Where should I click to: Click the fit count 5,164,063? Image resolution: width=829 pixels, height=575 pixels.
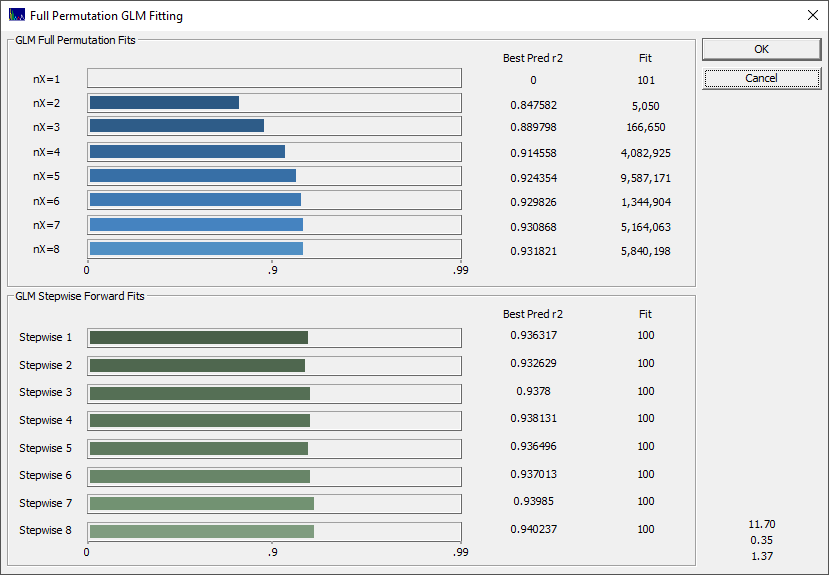pos(646,228)
